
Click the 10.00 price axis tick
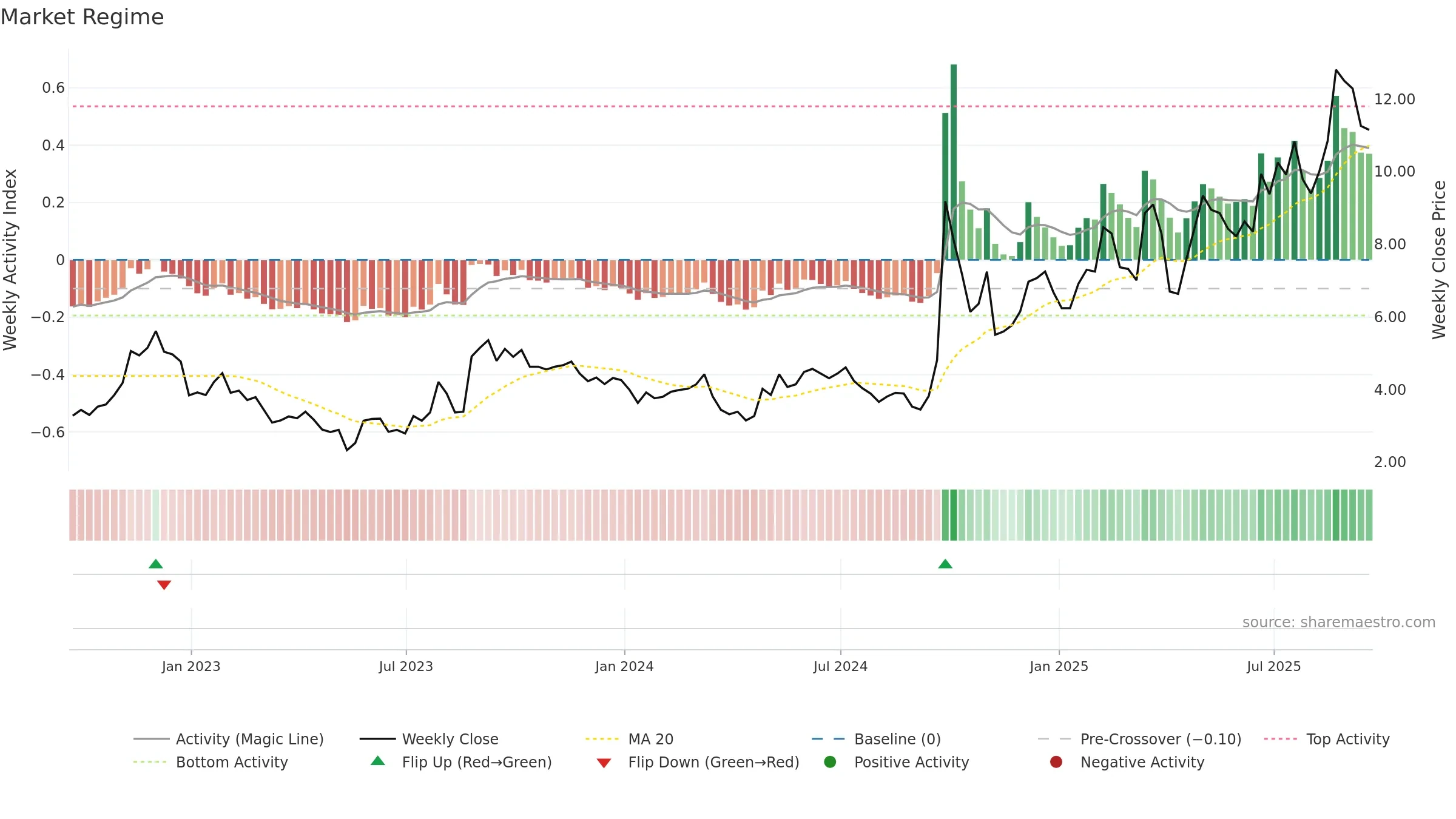pyautogui.click(x=1394, y=171)
